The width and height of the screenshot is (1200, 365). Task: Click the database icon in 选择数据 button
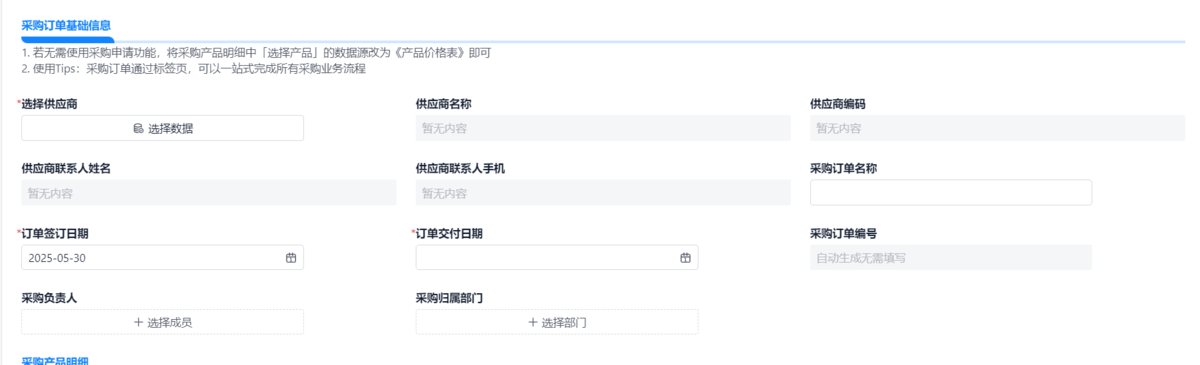(x=138, y=128)
